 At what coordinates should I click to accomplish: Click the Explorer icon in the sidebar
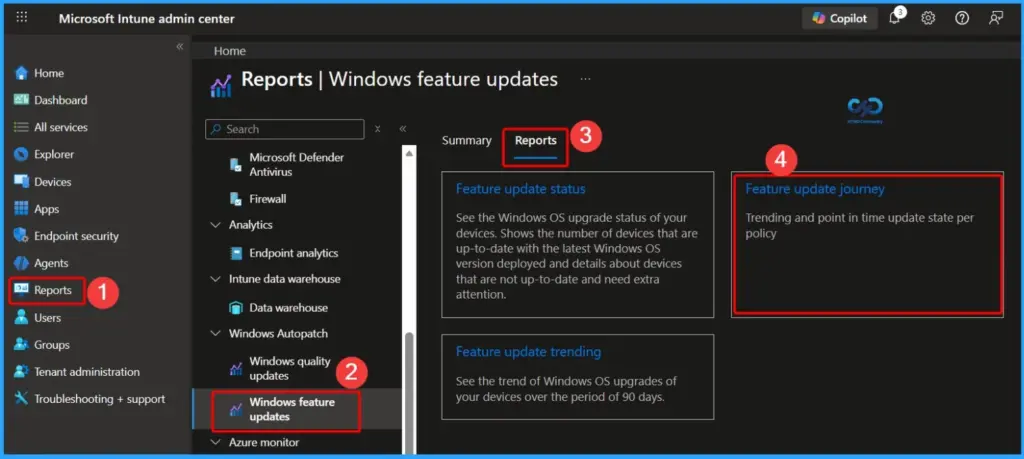click(22, 155)
